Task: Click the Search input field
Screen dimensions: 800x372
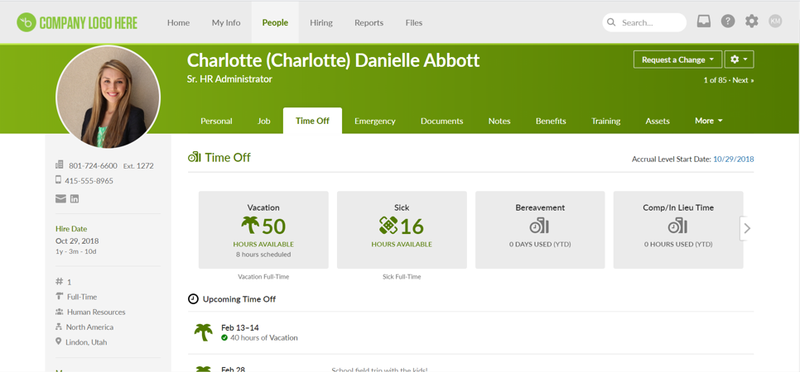Action: [644, 22]
